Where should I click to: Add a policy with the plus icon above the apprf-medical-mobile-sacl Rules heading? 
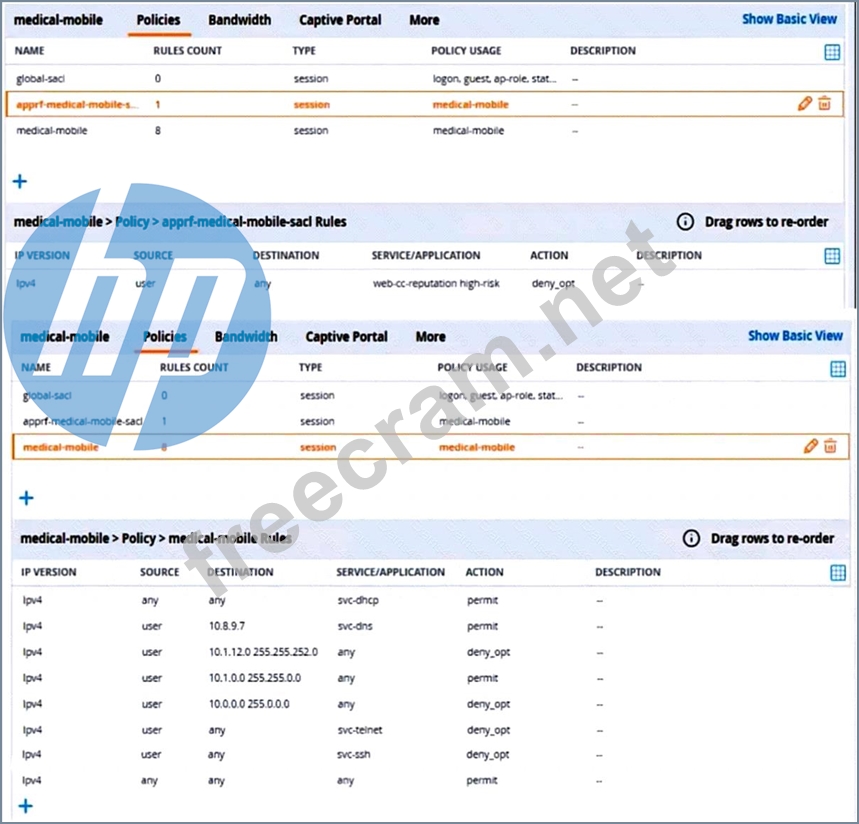pos(20,181)
